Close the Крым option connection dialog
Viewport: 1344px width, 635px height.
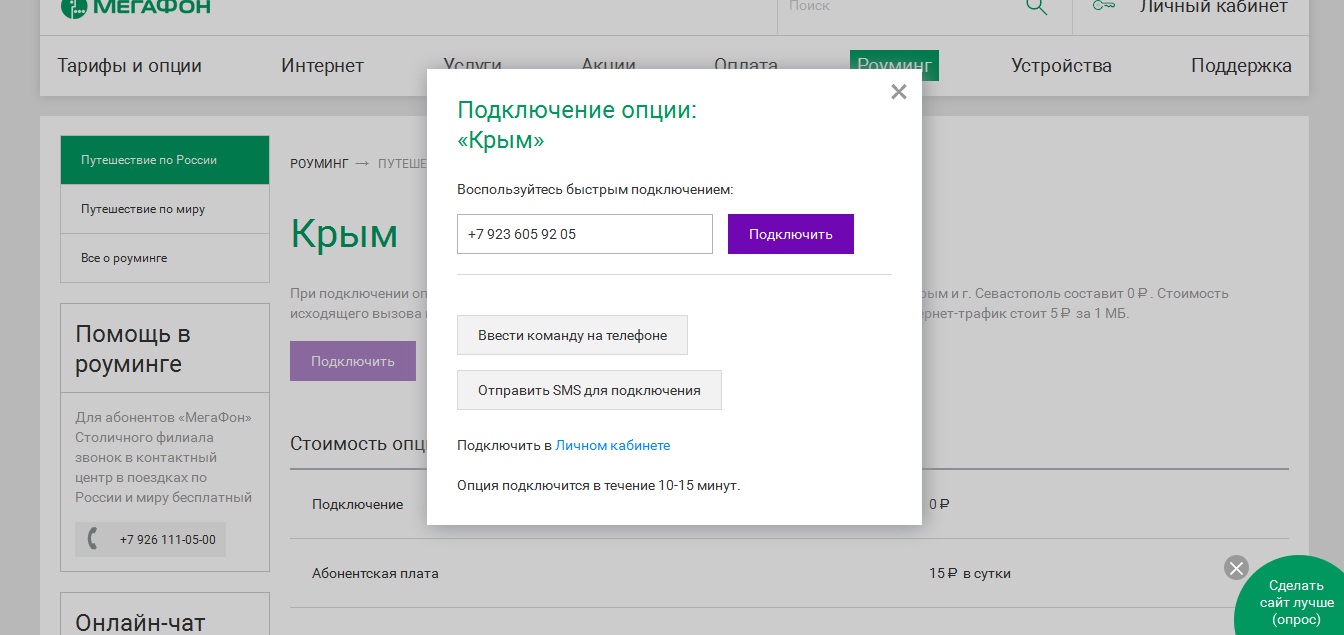[898, 93]
